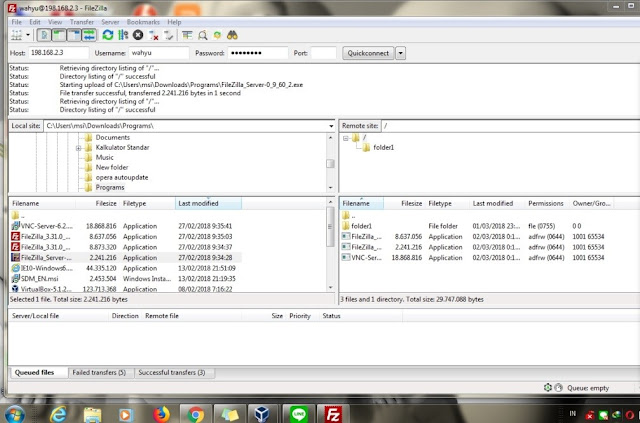Sort local files by Filesize column
The width and height of the screenshot is (640, 423).
[97, 203]
